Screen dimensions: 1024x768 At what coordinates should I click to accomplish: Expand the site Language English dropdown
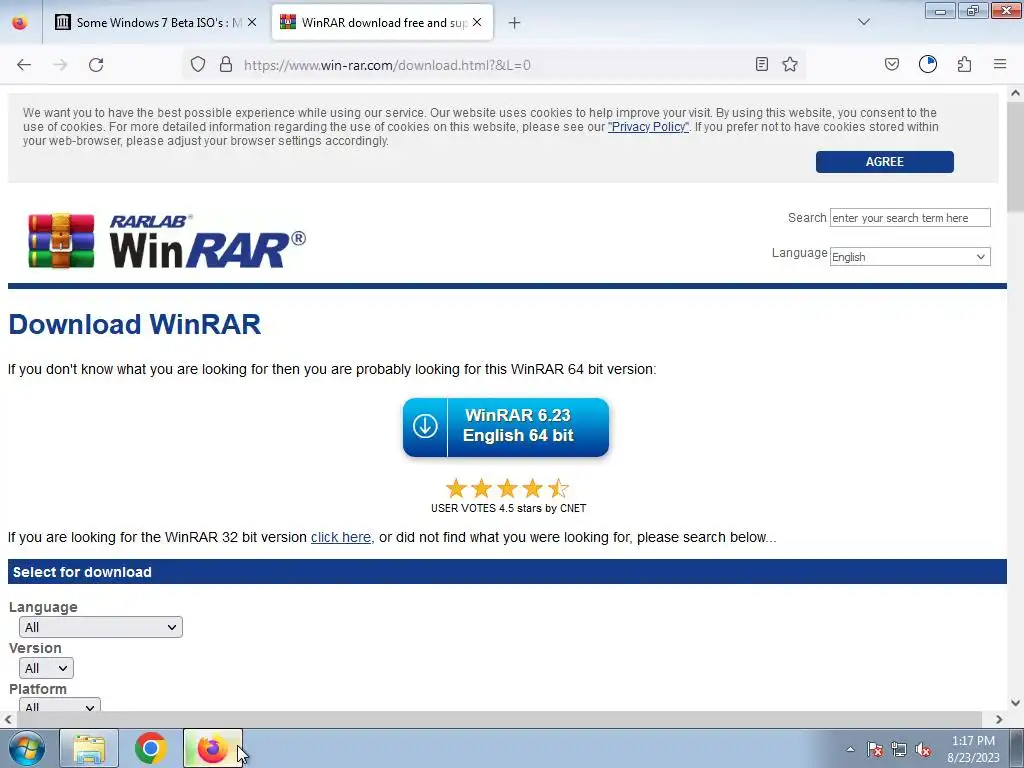click(x=910, y=257)
